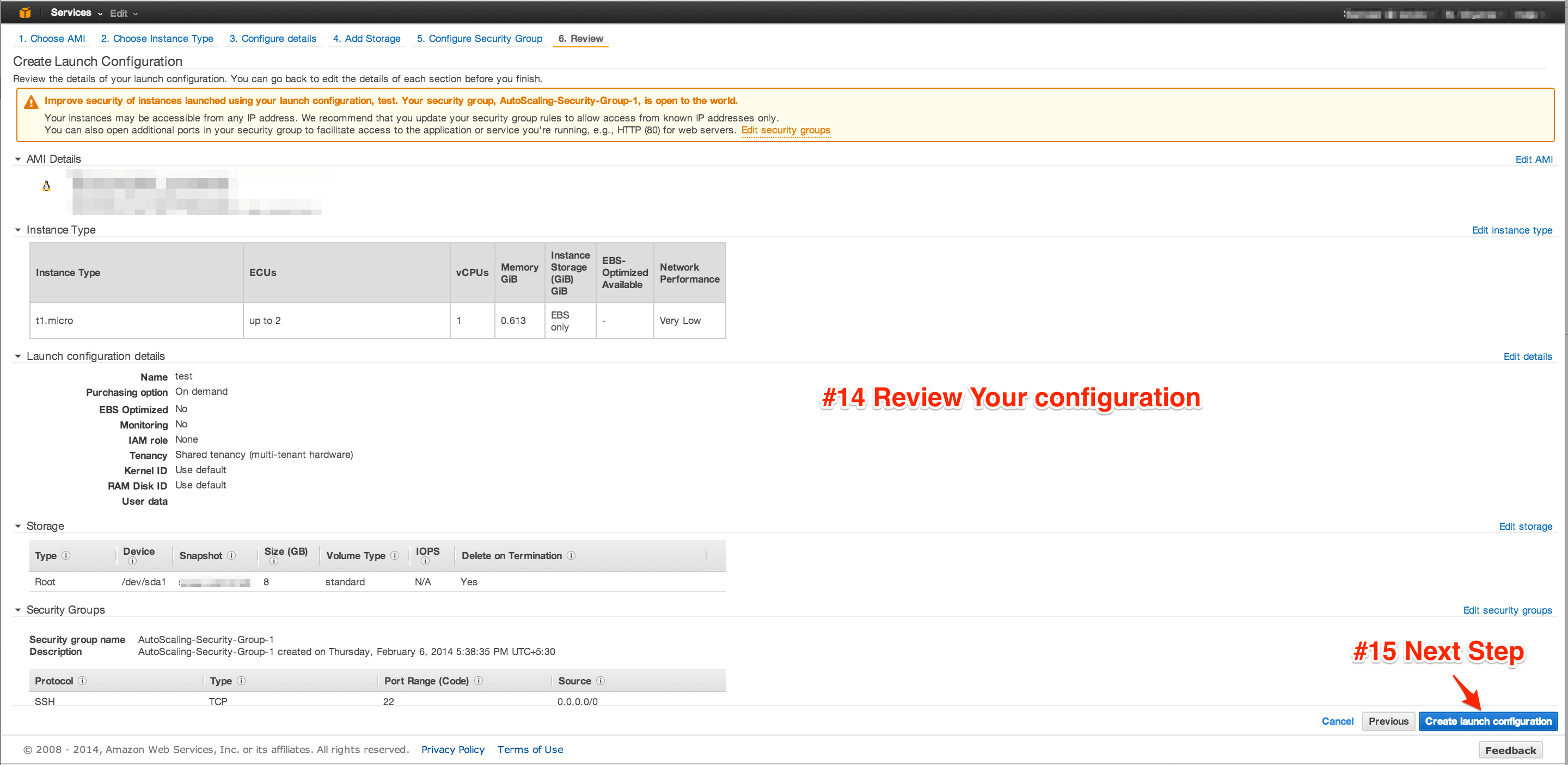1568x765 pixels.
Task: Click the Cancel link
Action: (1337, 721)
